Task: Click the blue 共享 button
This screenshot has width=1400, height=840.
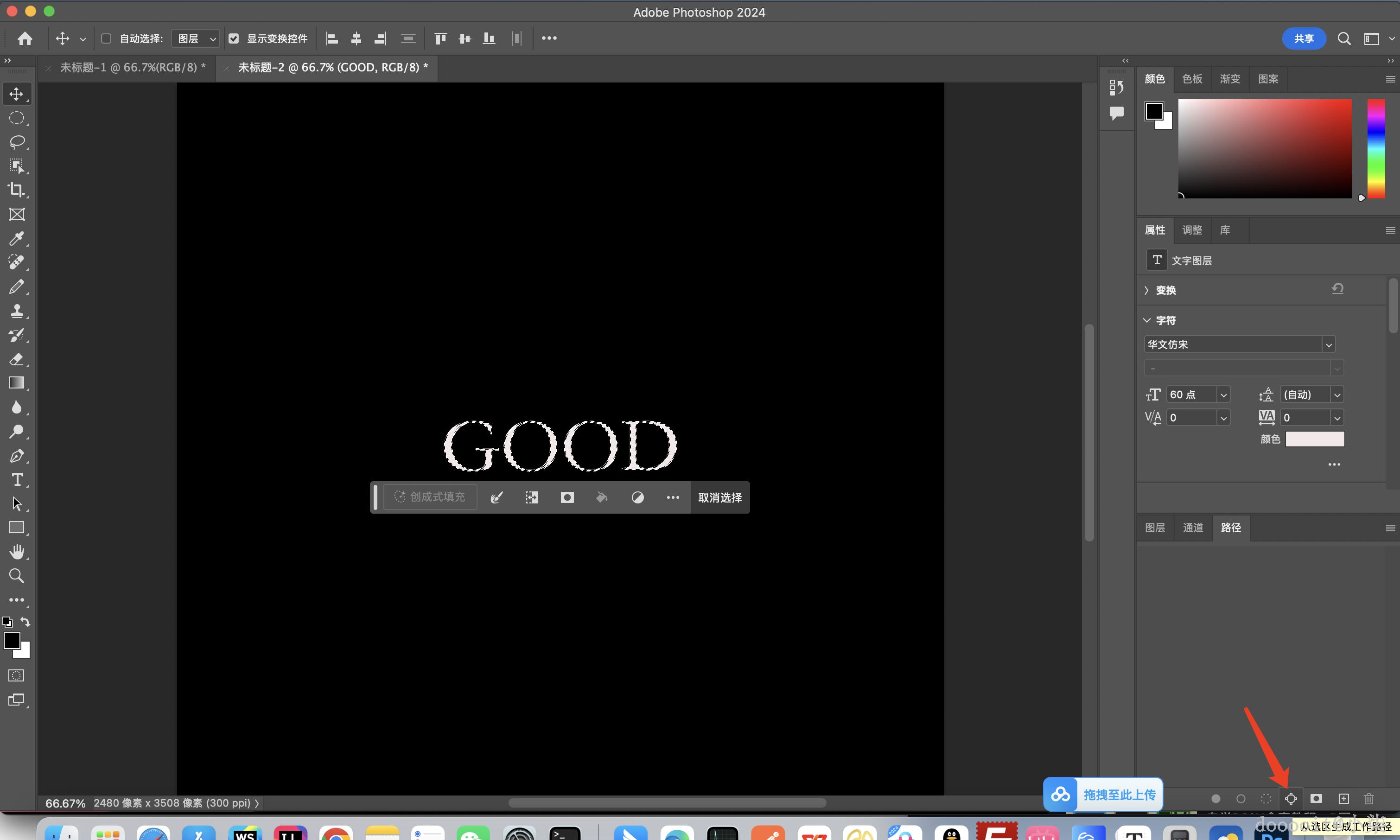Action: point(1303,38)
